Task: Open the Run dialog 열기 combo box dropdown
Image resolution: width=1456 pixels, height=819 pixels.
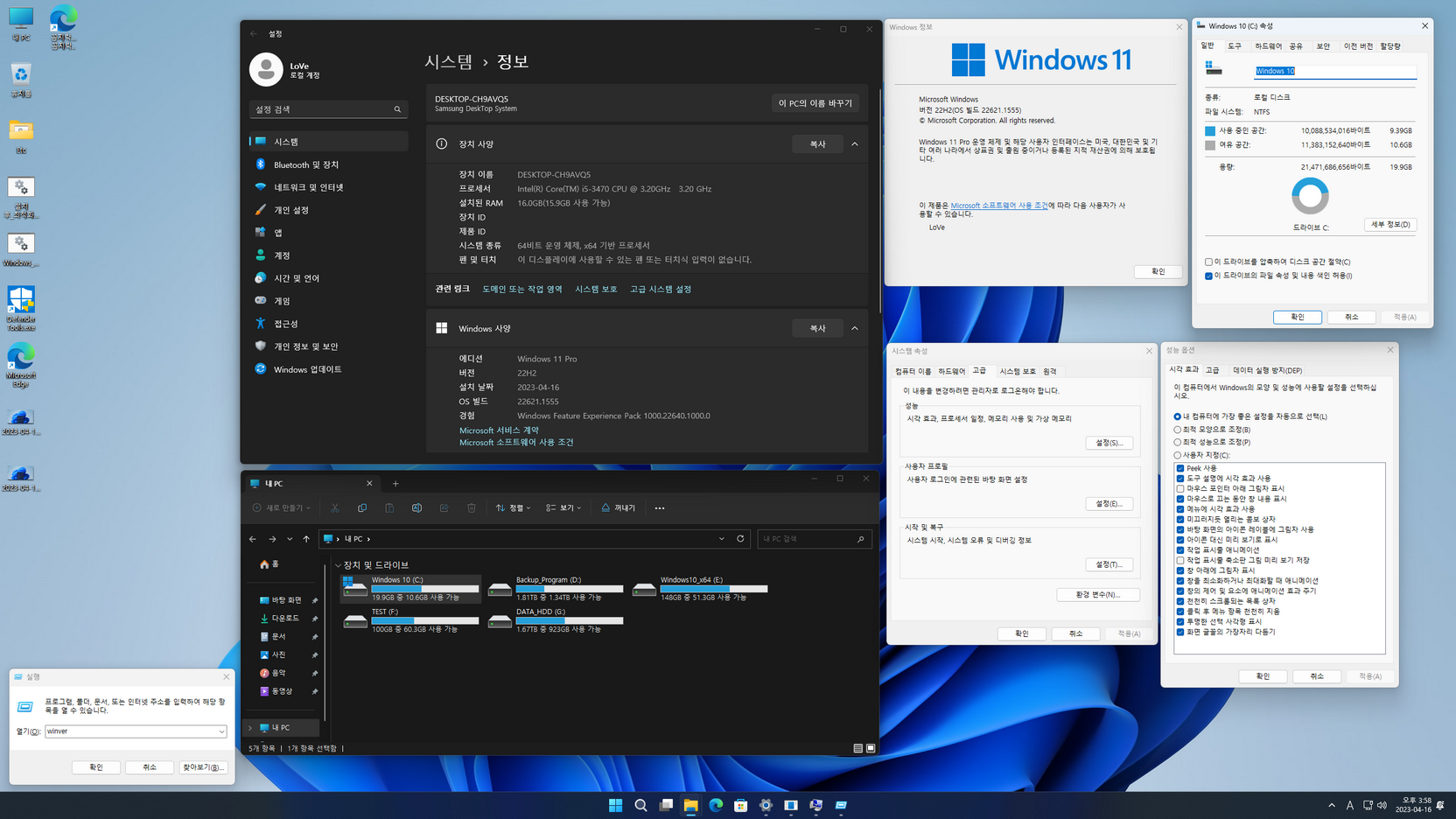Action: [221, 731]
